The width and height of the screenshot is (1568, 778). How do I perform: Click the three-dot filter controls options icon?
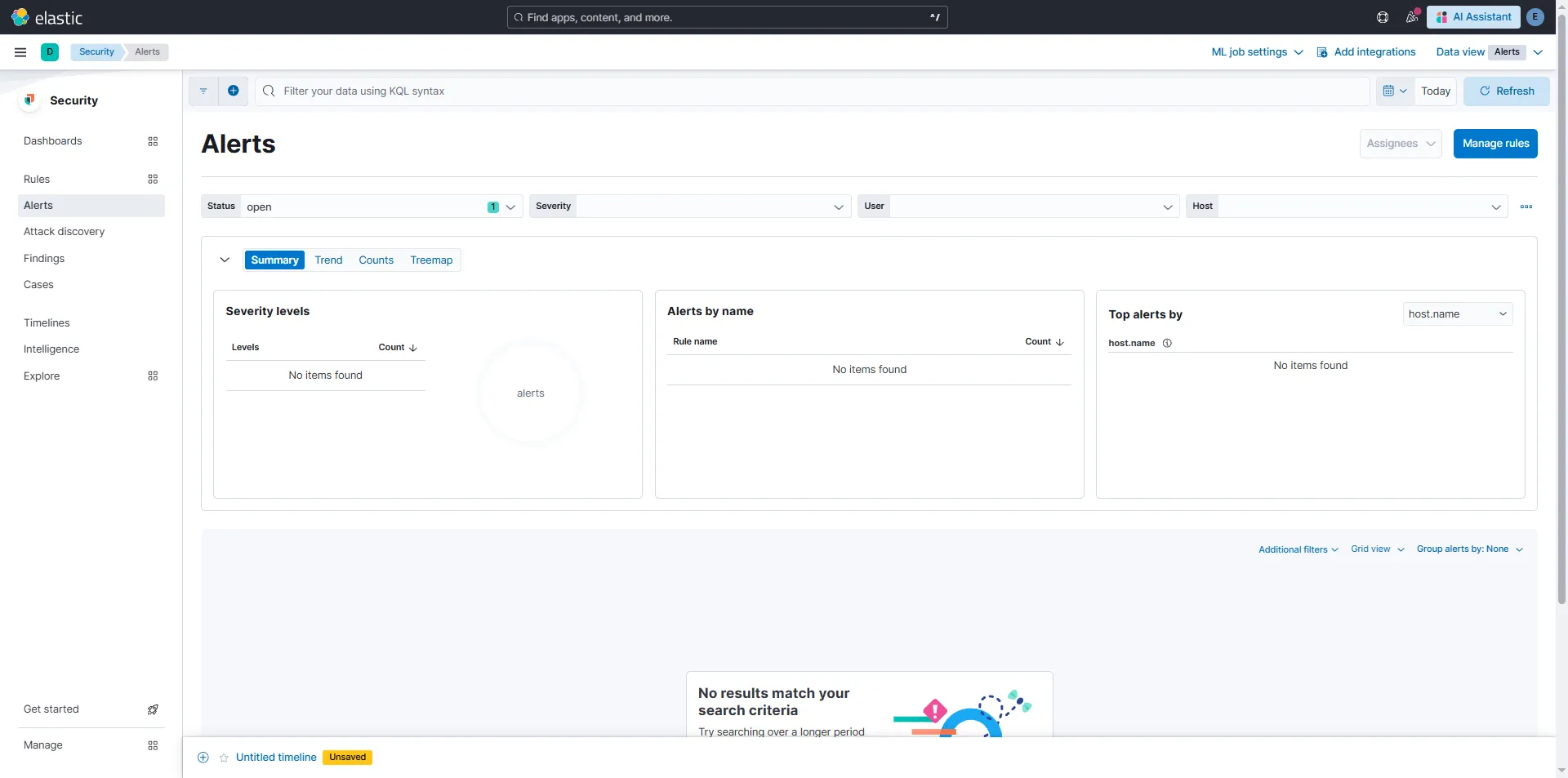1526,207
